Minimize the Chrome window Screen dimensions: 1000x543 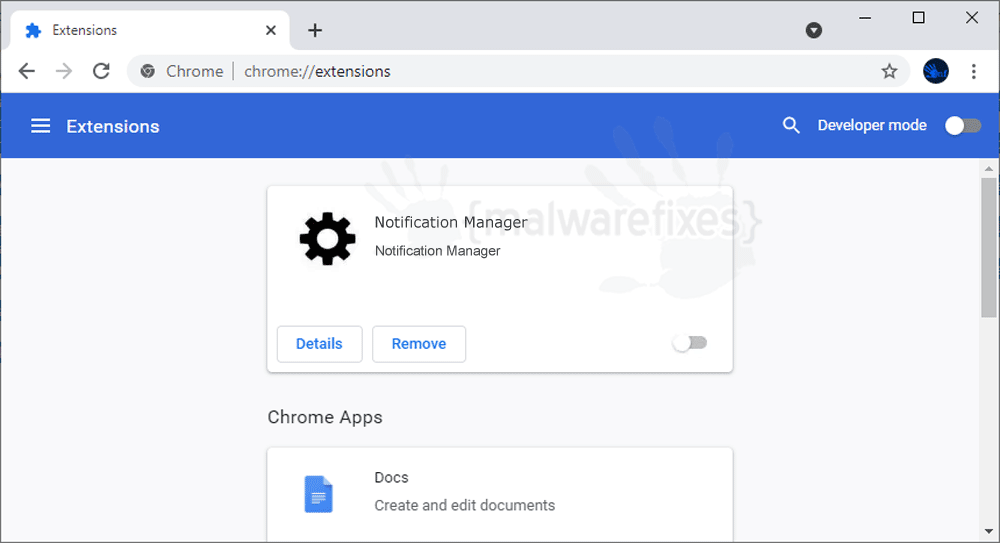tap(865, 18)
